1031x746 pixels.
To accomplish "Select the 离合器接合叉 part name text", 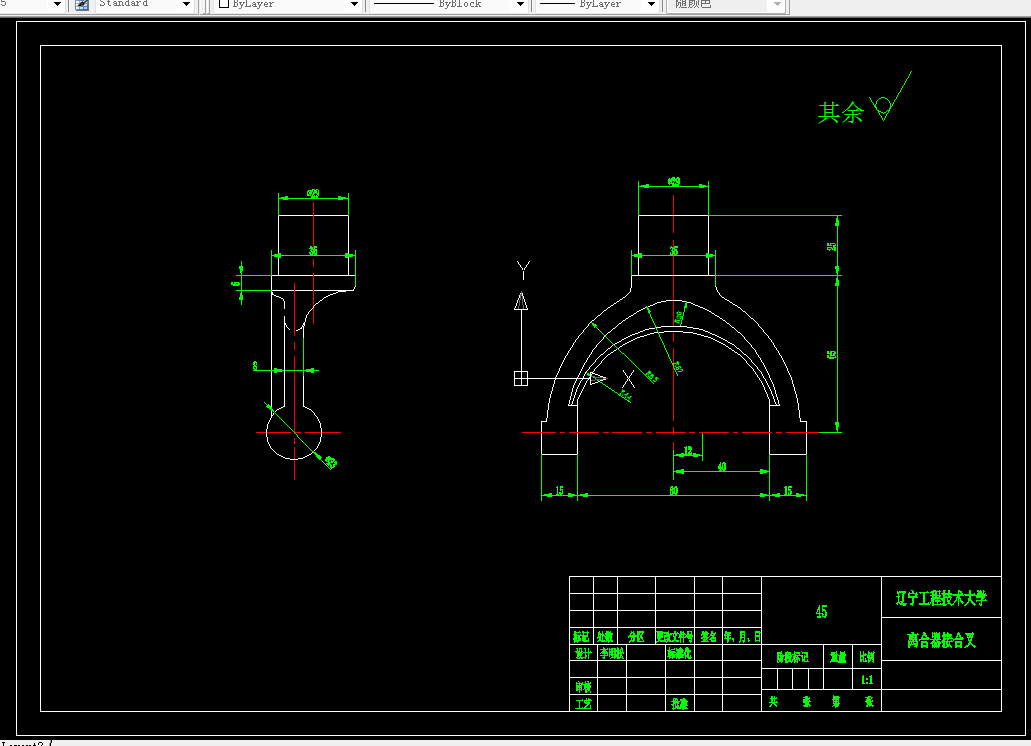I will click(941, 640).
